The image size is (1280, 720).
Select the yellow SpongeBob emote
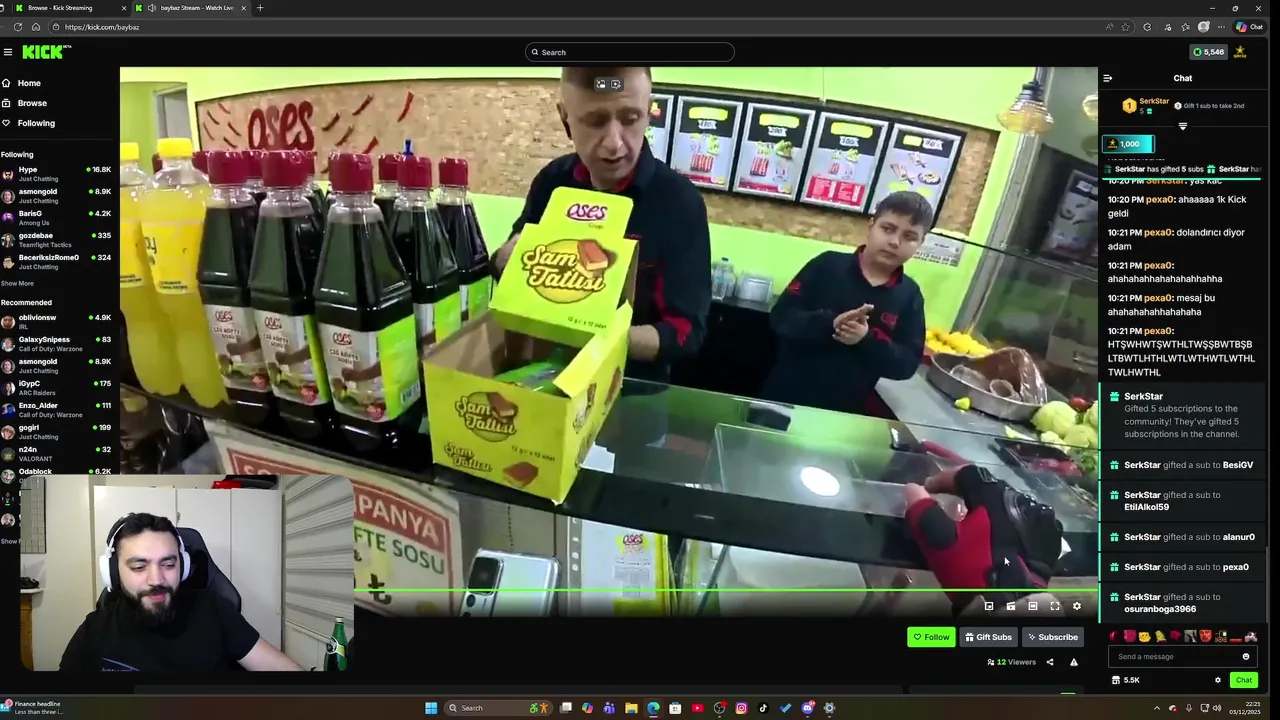[x=1144, y=636]
